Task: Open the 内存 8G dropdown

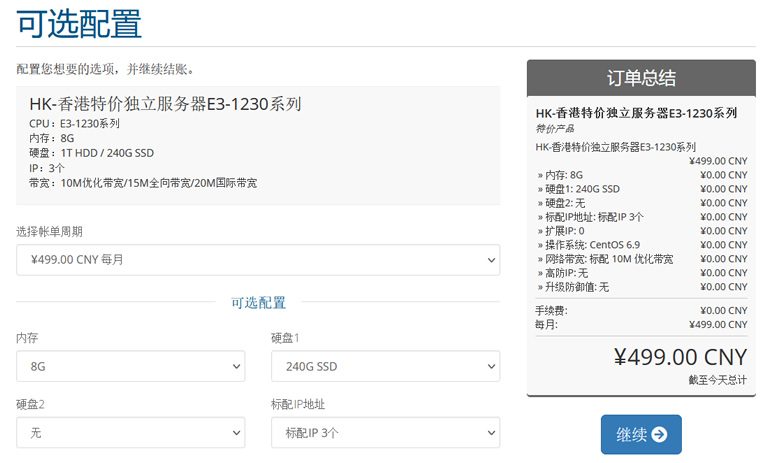Action: tap(131, 366)
